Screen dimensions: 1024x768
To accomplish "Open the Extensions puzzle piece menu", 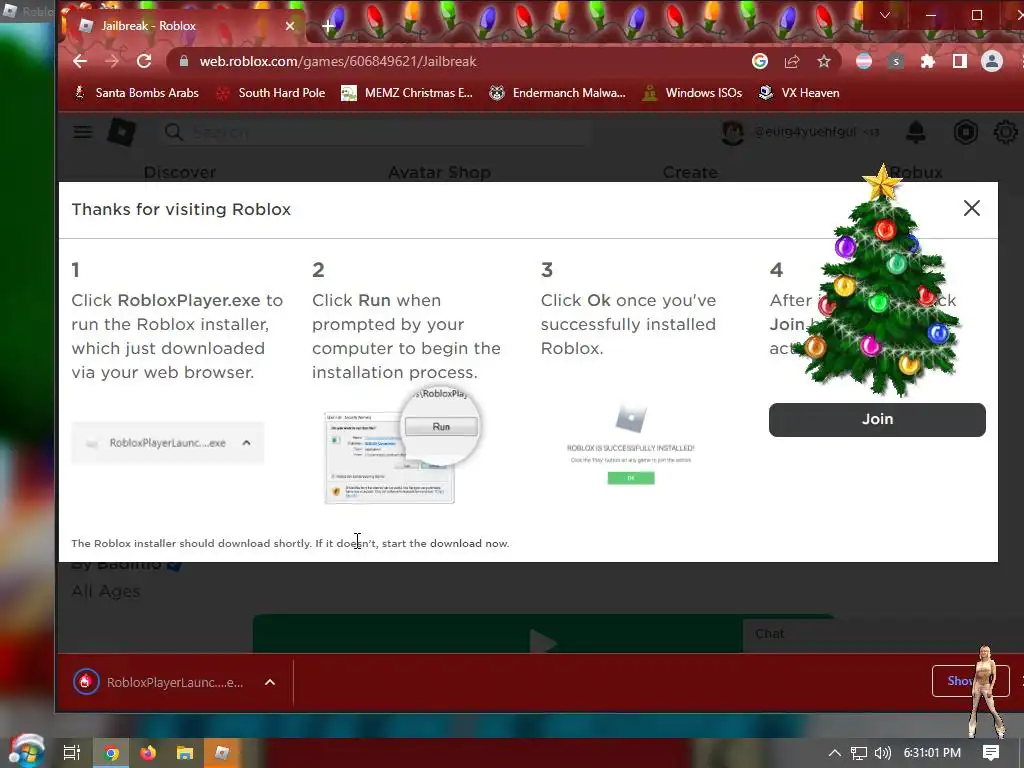I will point(927,61).
